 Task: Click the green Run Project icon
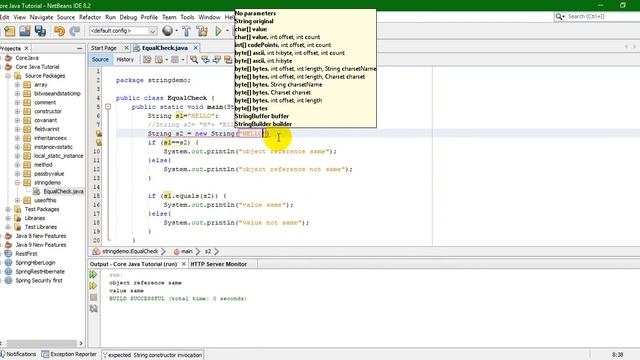click(x=218, y=31)
